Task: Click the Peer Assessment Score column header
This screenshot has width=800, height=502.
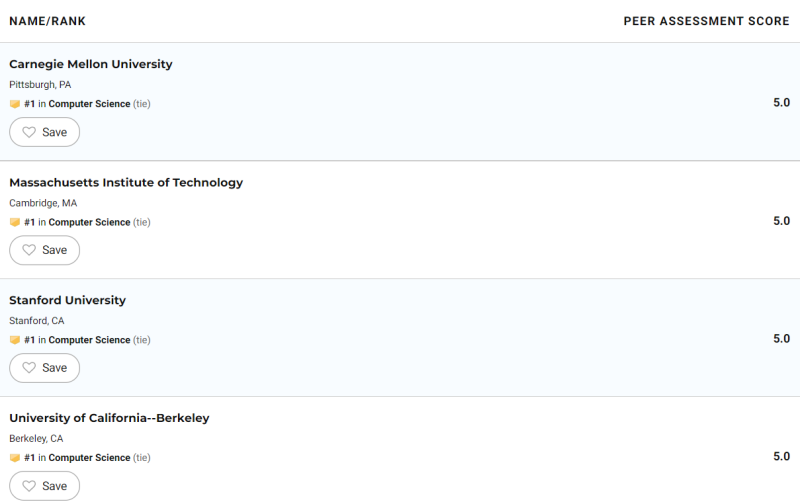Action: [706, 21]
